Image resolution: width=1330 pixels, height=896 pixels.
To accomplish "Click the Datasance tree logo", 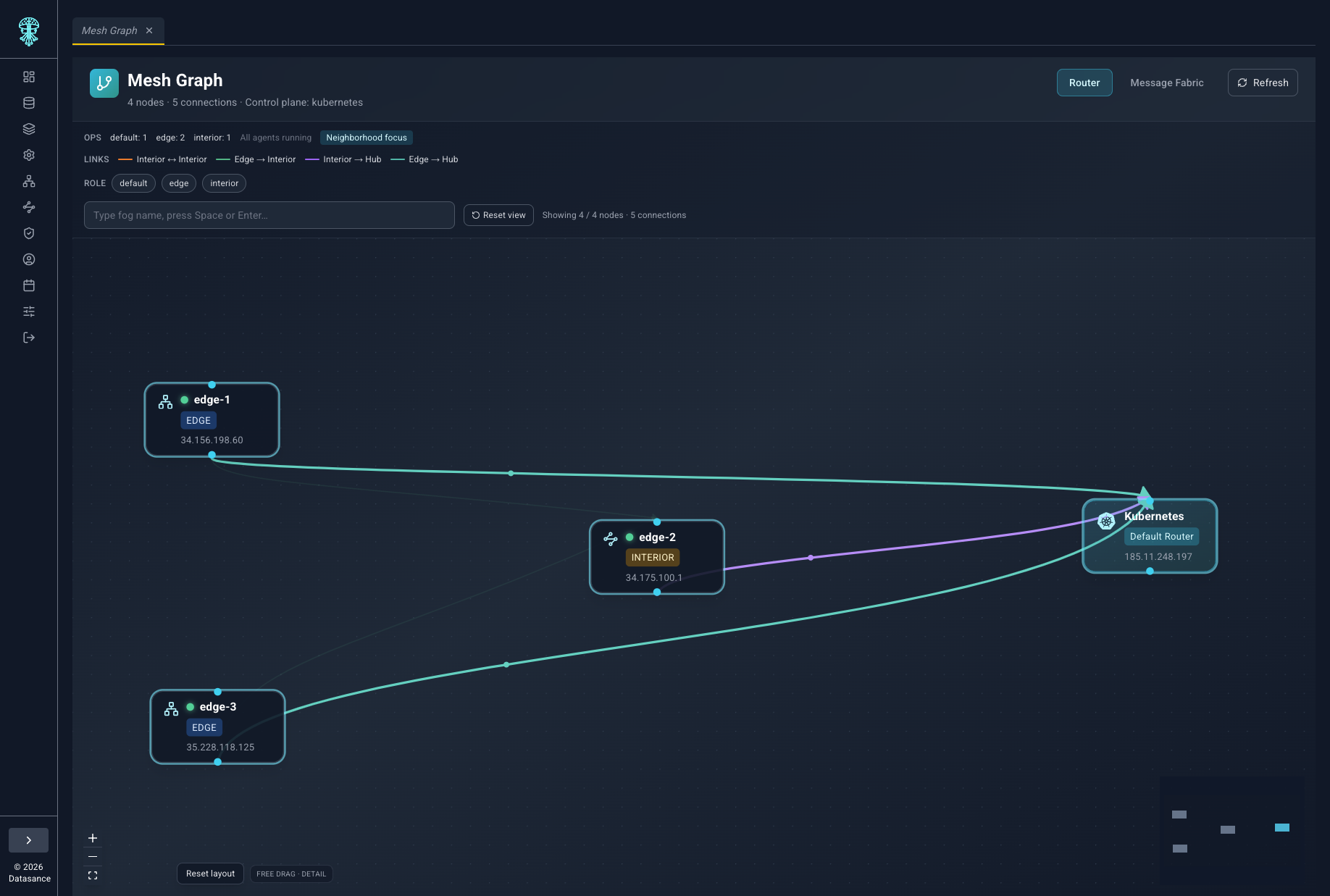I will pyautogui.click(x=28, y=31).
